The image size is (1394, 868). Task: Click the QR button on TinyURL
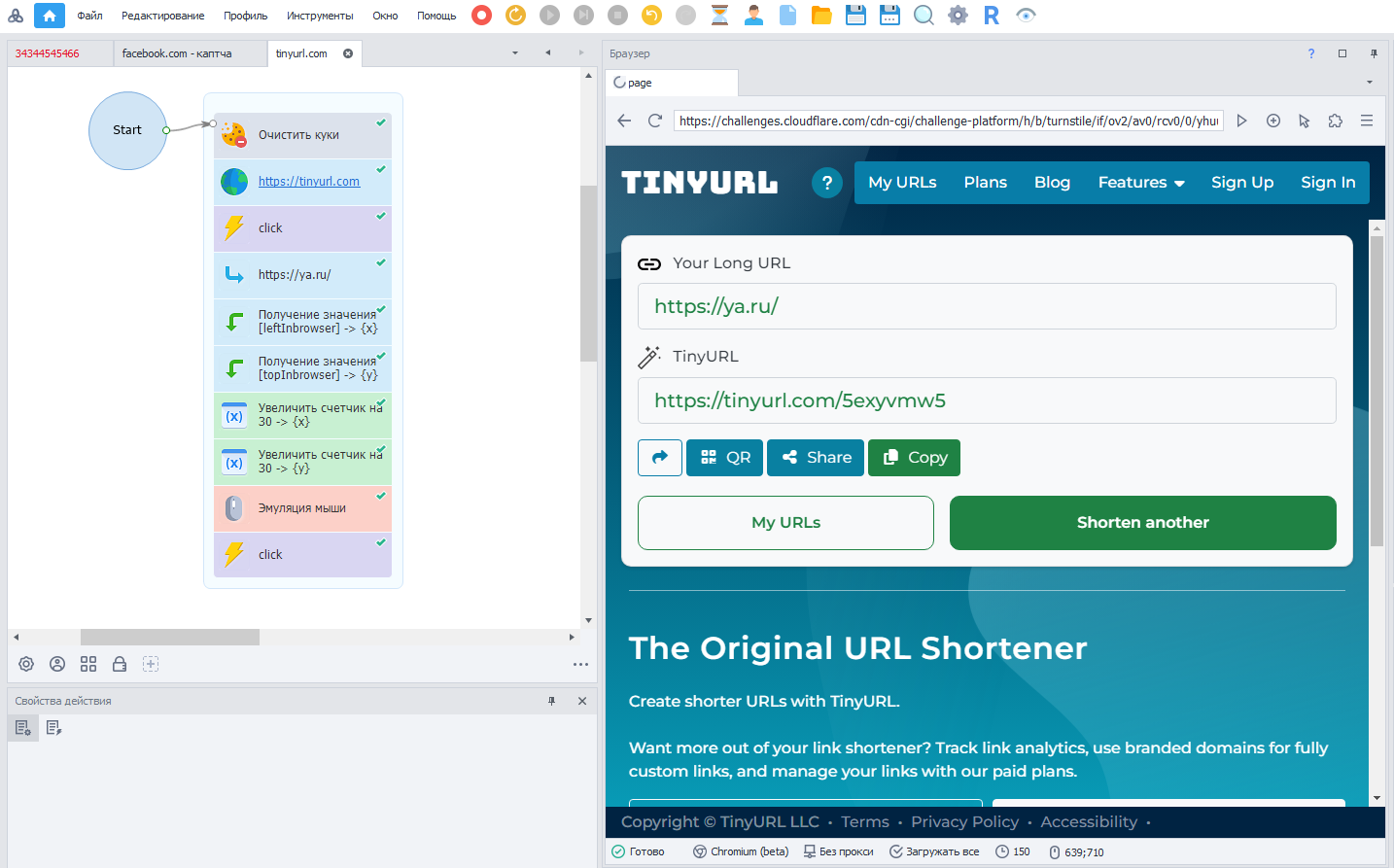pos(725,458)
